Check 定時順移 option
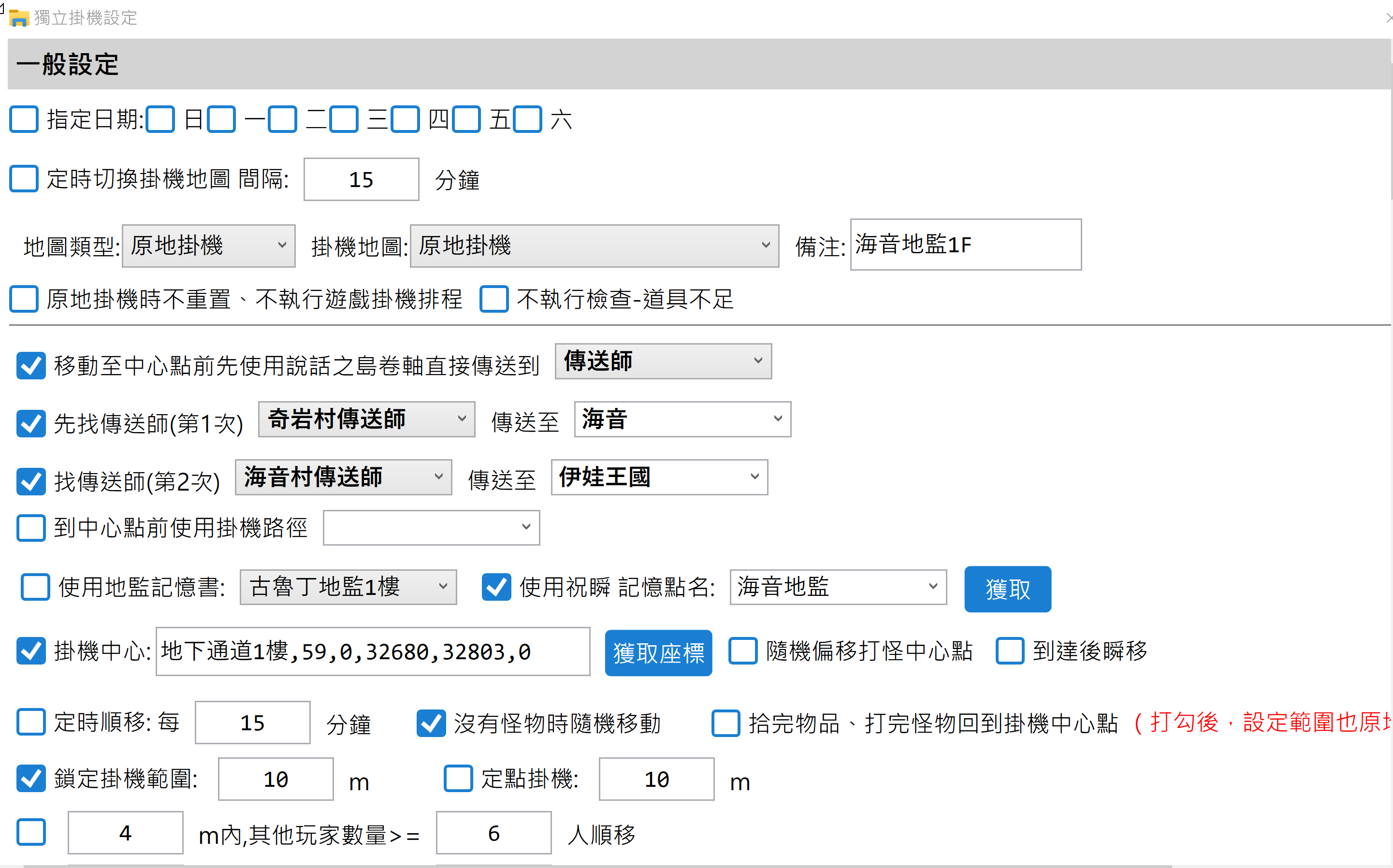This screenshot has width=1393, height=868. [31, 722]
